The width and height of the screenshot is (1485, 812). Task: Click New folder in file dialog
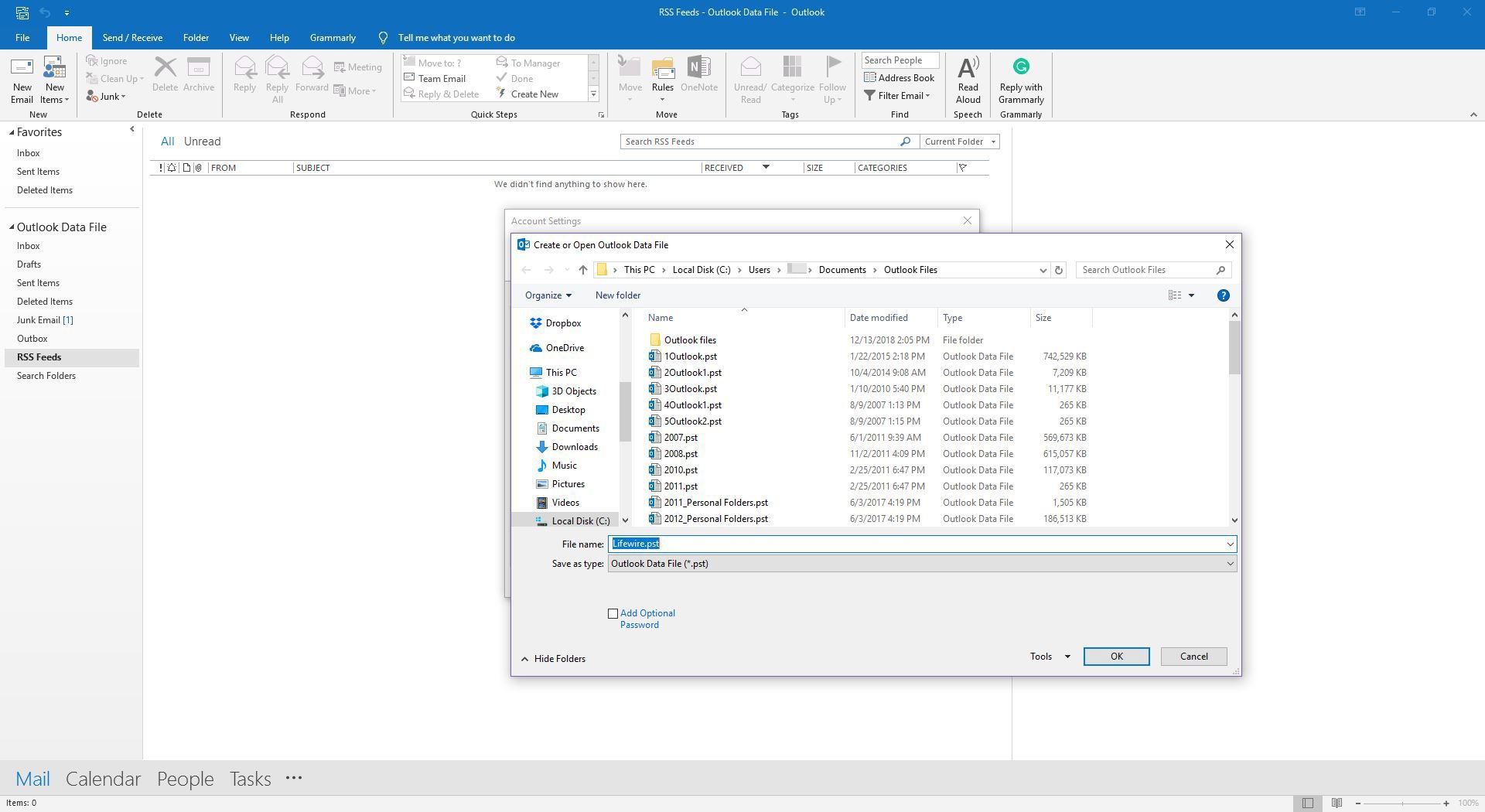click(617, 295)
